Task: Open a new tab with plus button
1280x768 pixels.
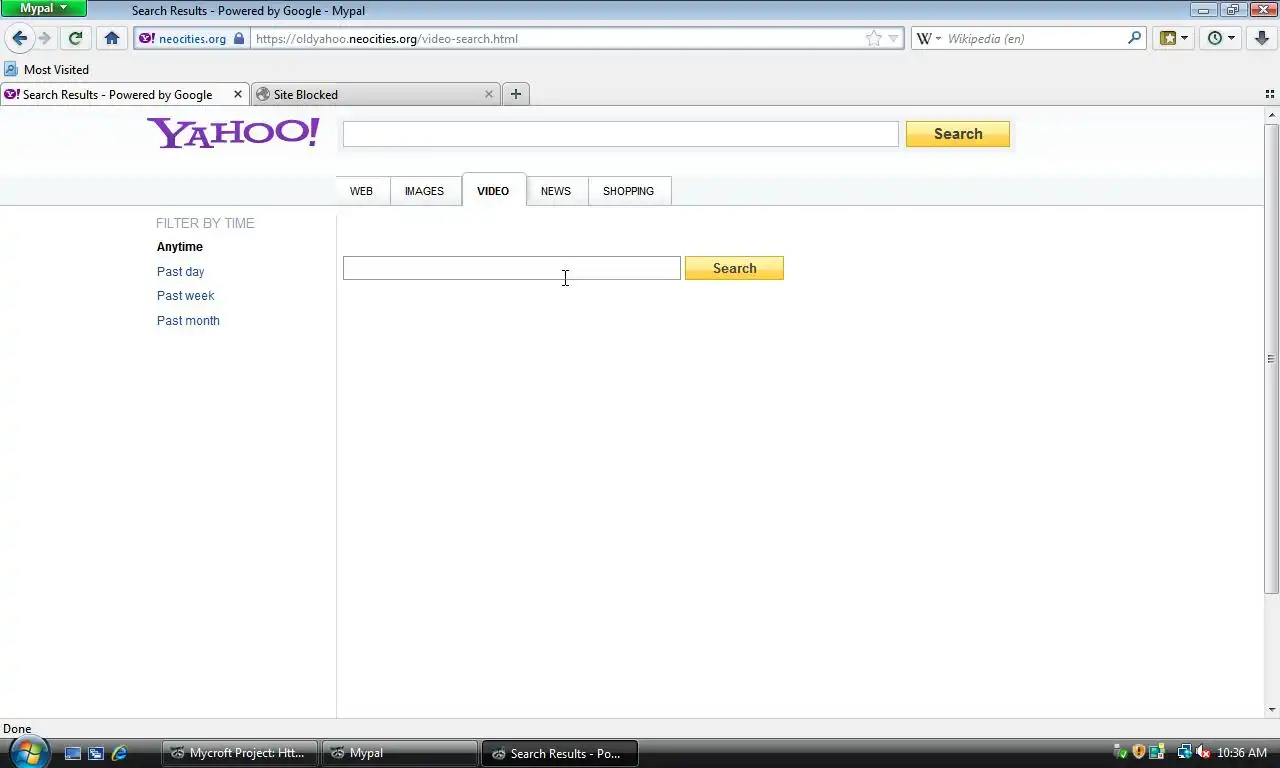Action: [x=516, y=94]
